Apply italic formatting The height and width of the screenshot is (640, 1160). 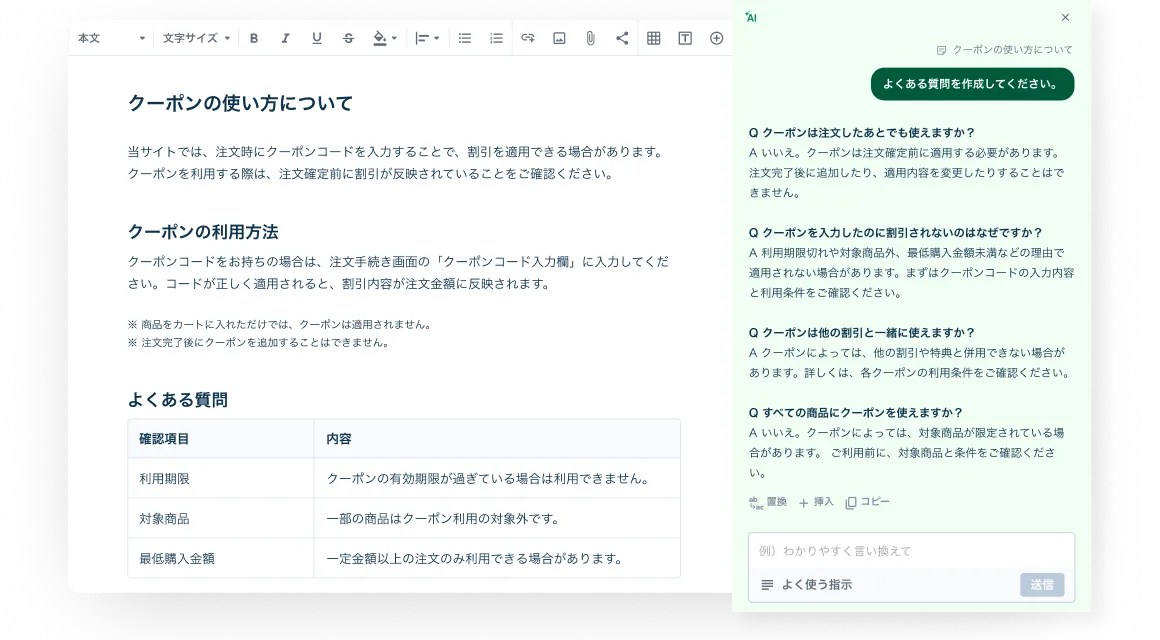tap(285, 38)
